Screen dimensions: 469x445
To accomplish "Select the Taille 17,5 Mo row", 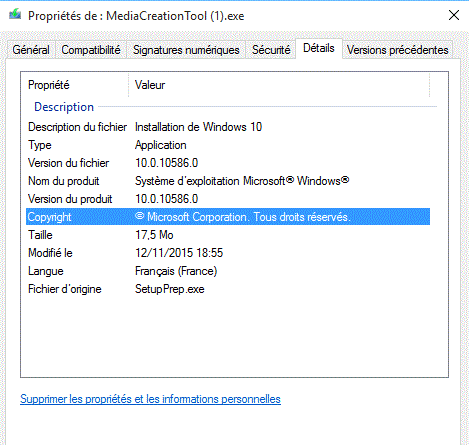I will 228,235.
